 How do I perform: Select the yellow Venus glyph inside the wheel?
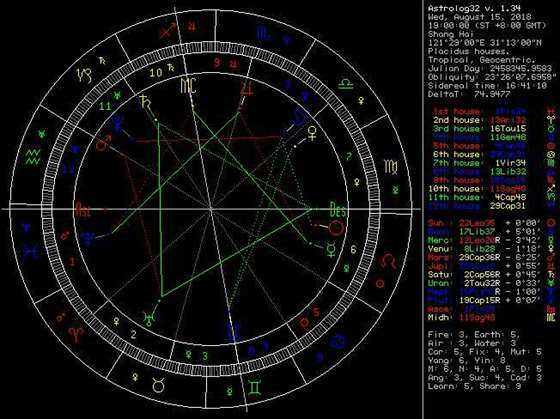tap(313, 132)
